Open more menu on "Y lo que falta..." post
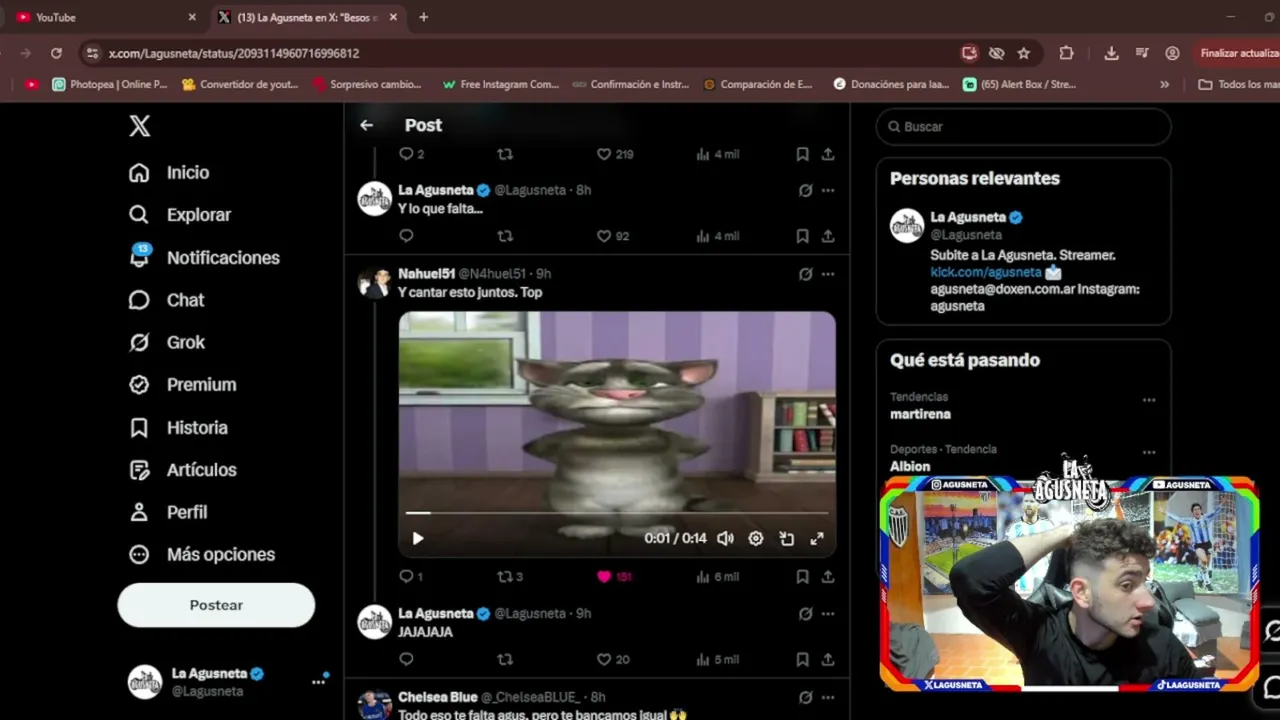Screen dimensions: 1280x720 pyautogui.click(x=828, y=190)
